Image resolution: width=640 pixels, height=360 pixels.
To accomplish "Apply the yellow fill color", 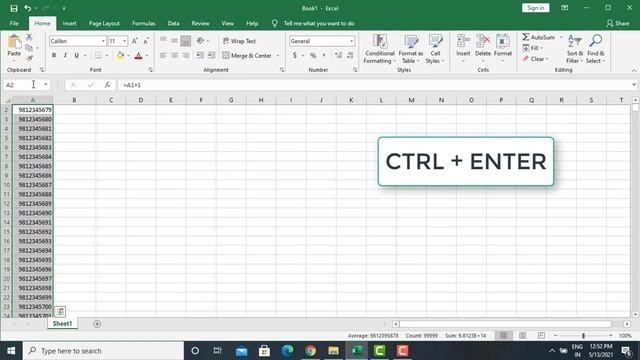I will click(x=120, y=56).
